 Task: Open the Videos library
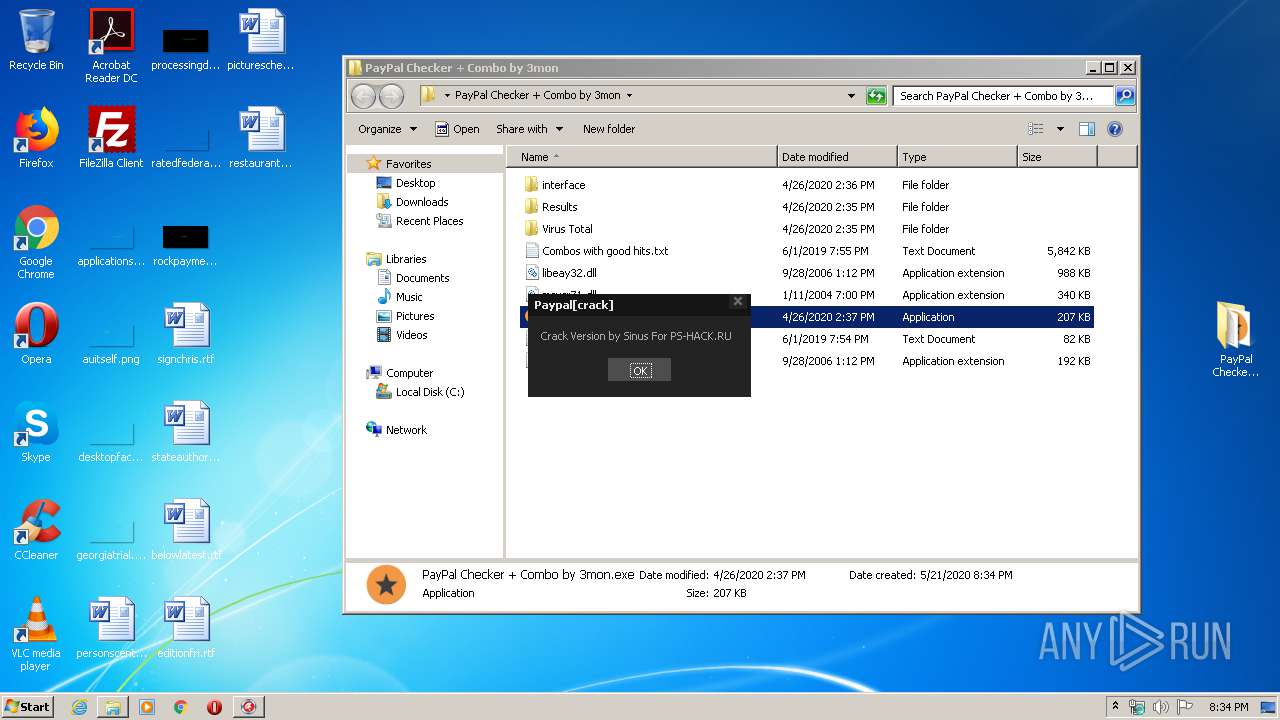point(411,335)
